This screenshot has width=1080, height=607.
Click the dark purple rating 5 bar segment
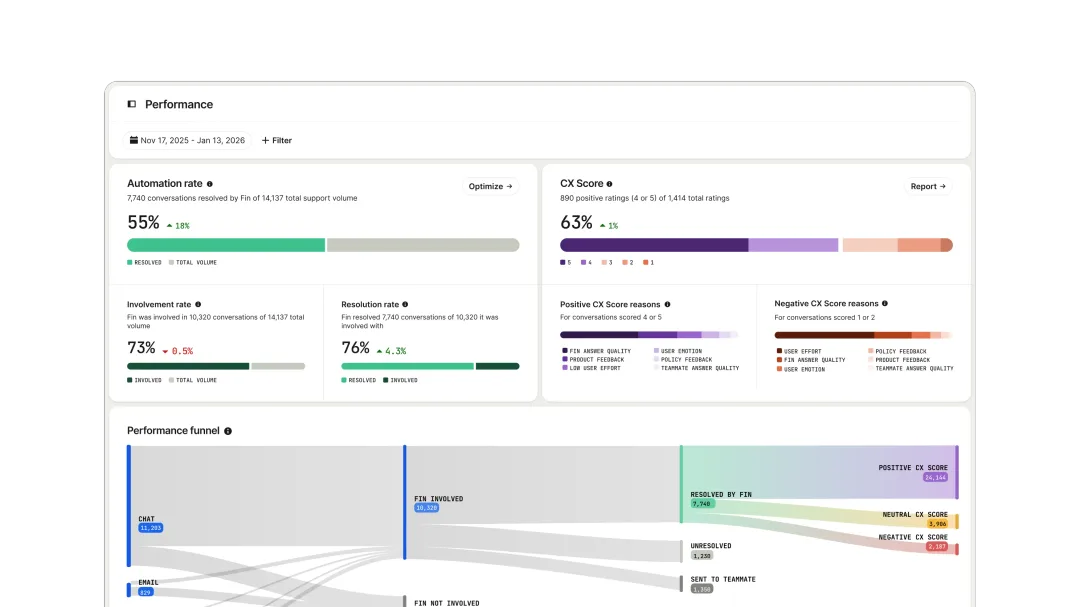tap(654, 245)
